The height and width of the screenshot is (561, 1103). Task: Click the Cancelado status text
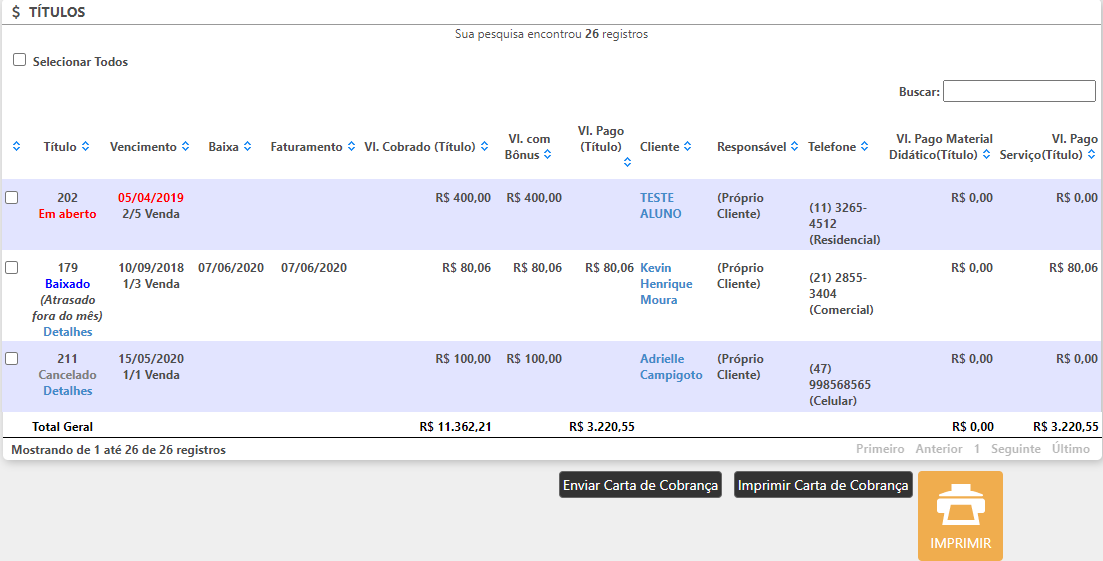pos(68,375)
